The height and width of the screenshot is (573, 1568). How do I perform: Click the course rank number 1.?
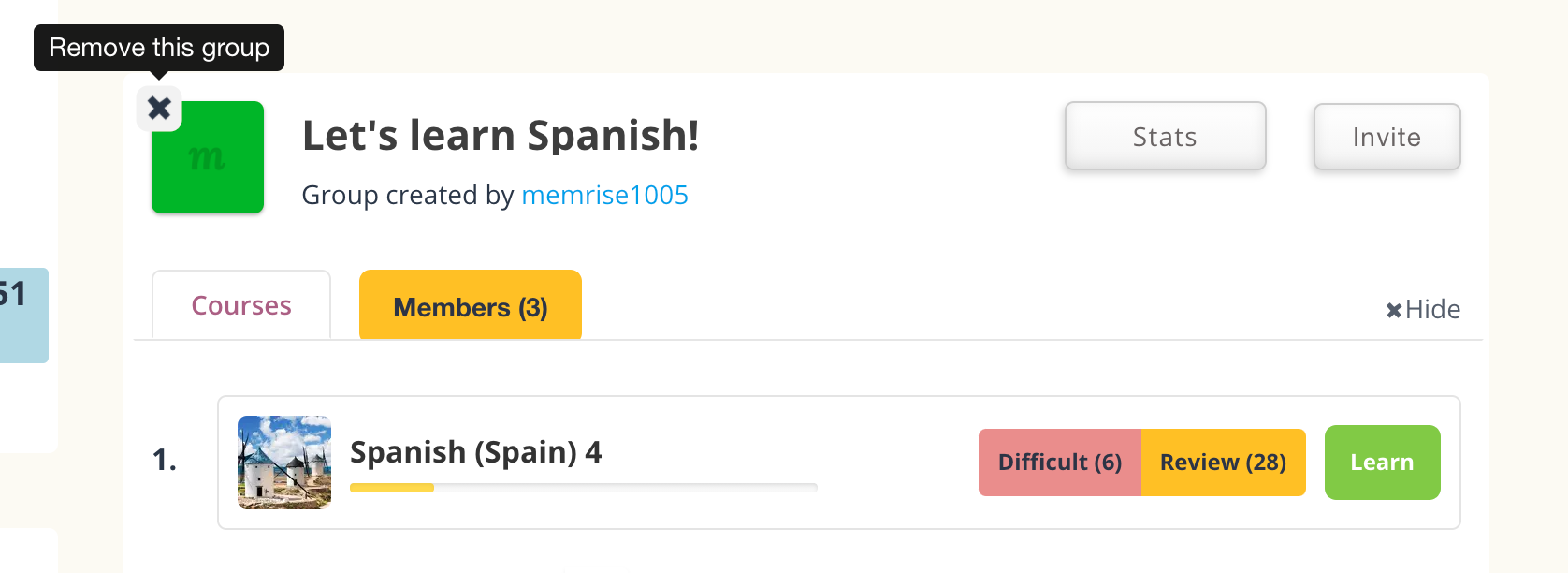(165, 460)
